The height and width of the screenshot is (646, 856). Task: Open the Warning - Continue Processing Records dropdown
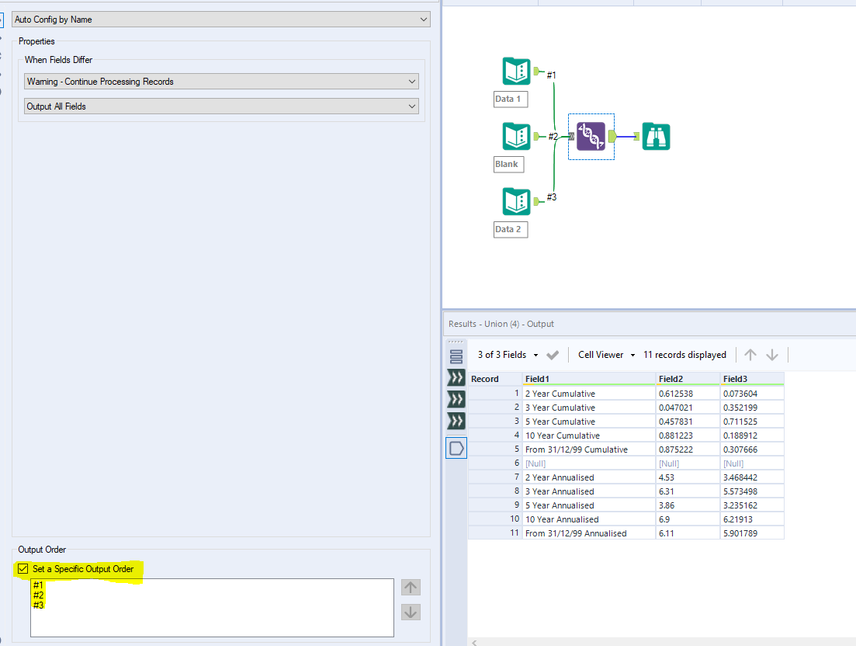(x=222, y=81)
